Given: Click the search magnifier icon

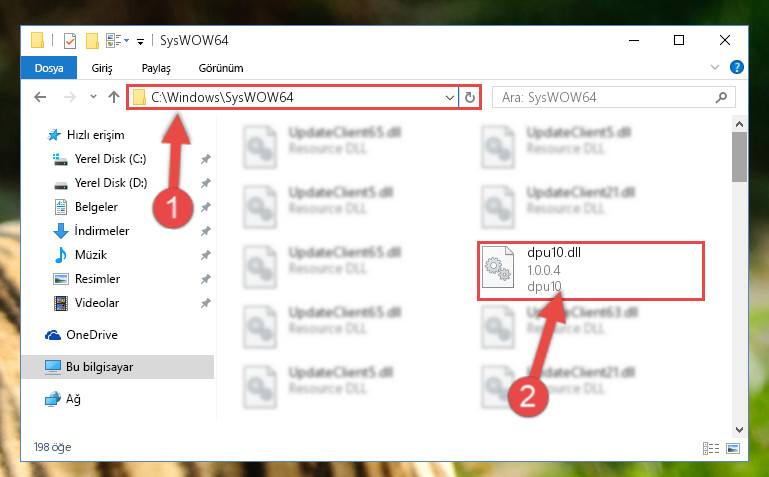Looking at the screenshot, I should point(721,97).
